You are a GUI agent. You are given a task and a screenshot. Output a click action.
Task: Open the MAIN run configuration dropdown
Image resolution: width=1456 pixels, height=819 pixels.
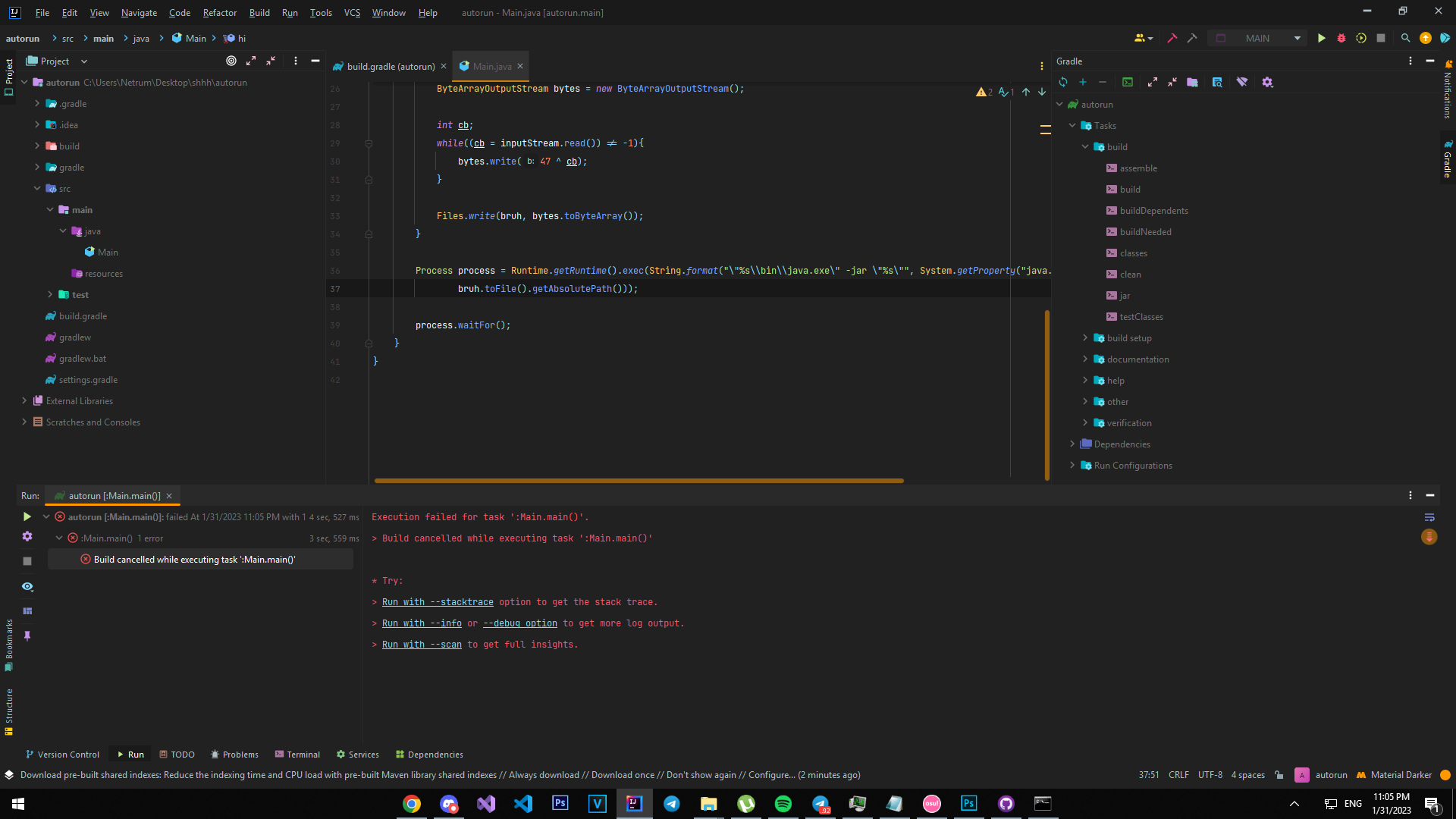[1266, 38]
